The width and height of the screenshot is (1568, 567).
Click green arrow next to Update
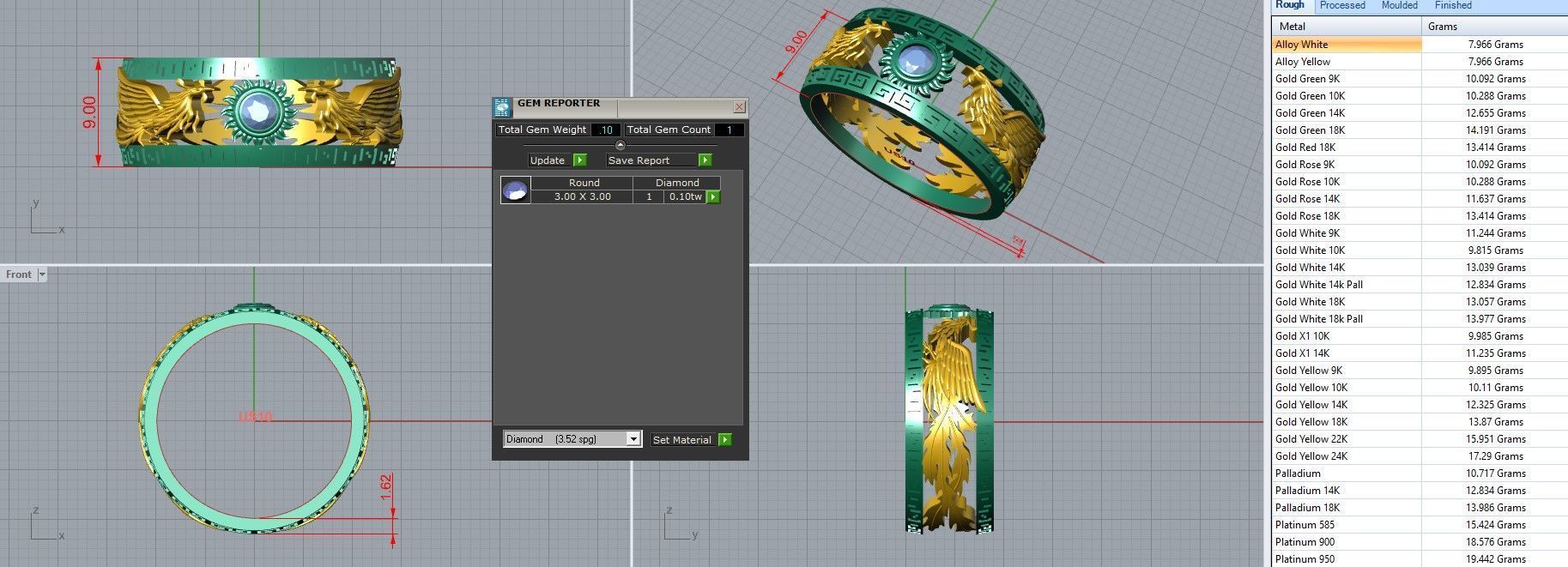click(x=579, y=160)
